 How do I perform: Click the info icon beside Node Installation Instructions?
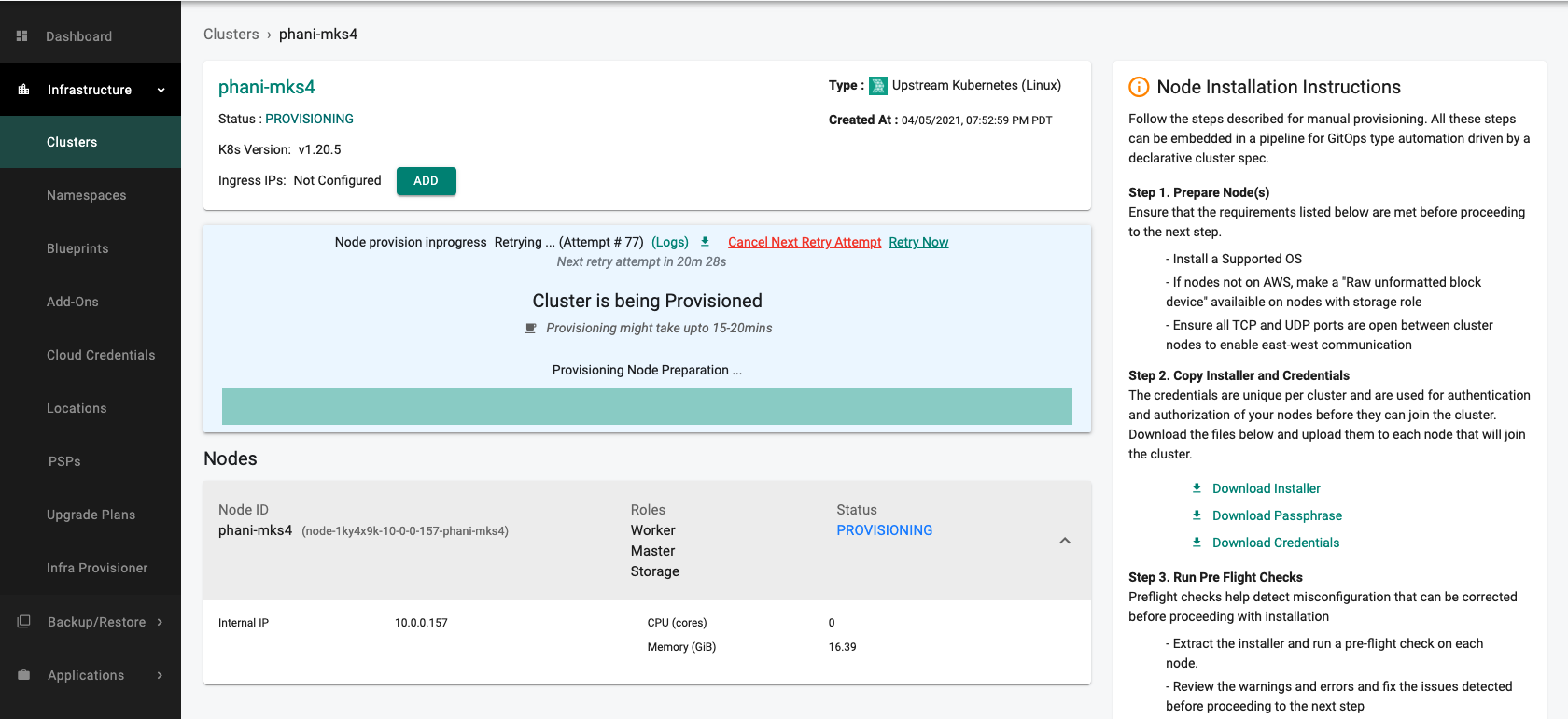pyautogui.click(x=1139, y=87)
